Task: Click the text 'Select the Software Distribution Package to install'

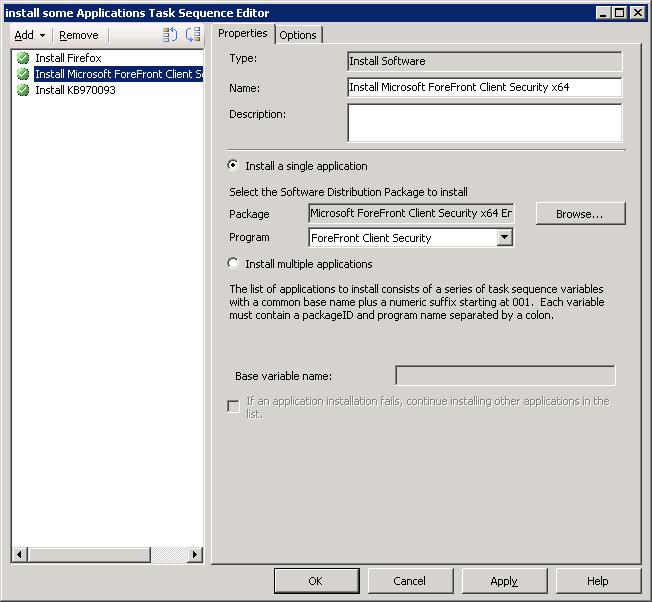Action: pos(348,192)
